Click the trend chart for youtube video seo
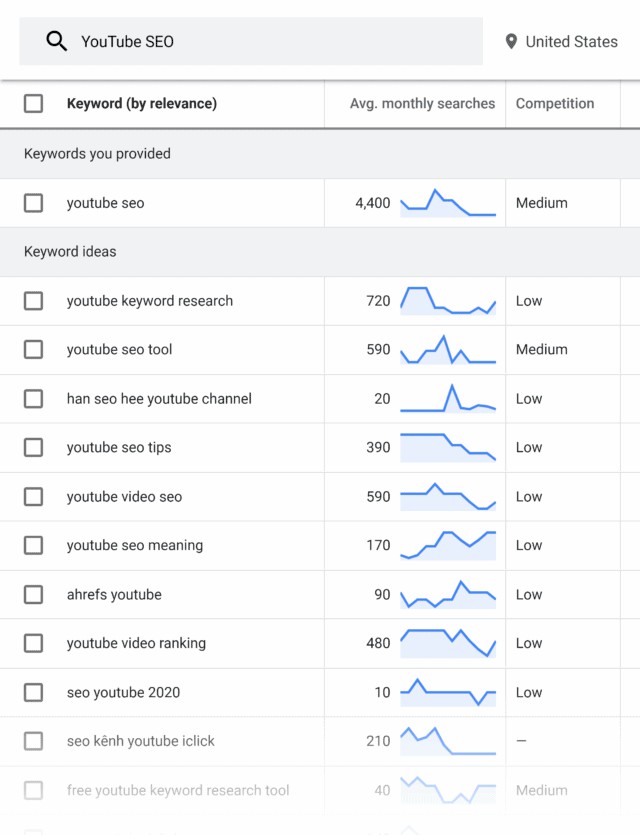Viewport: 640px width, 835px height. pos(448,496)
